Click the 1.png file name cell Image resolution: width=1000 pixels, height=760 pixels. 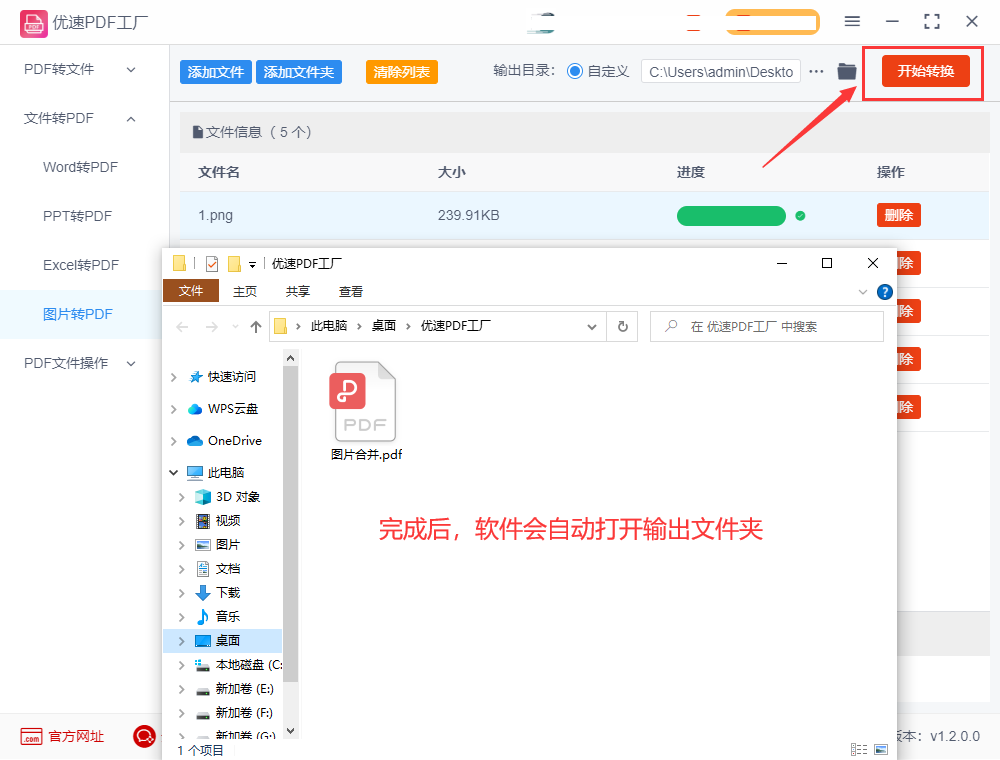216,216
